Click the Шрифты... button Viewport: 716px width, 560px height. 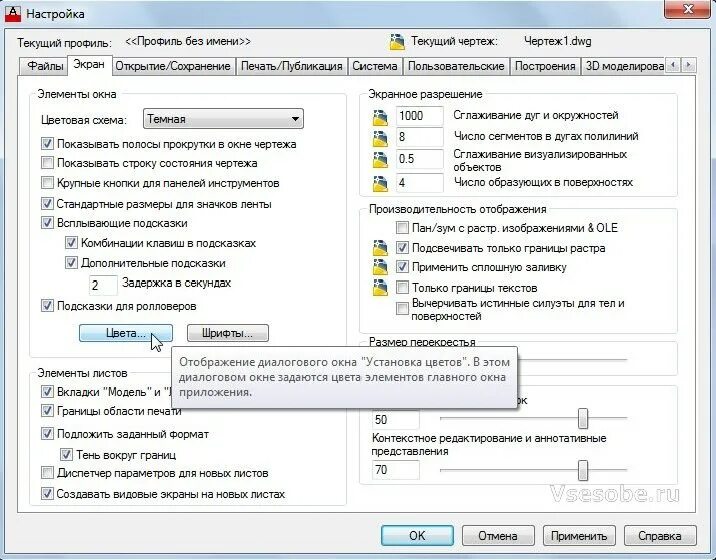pos(227,333)
